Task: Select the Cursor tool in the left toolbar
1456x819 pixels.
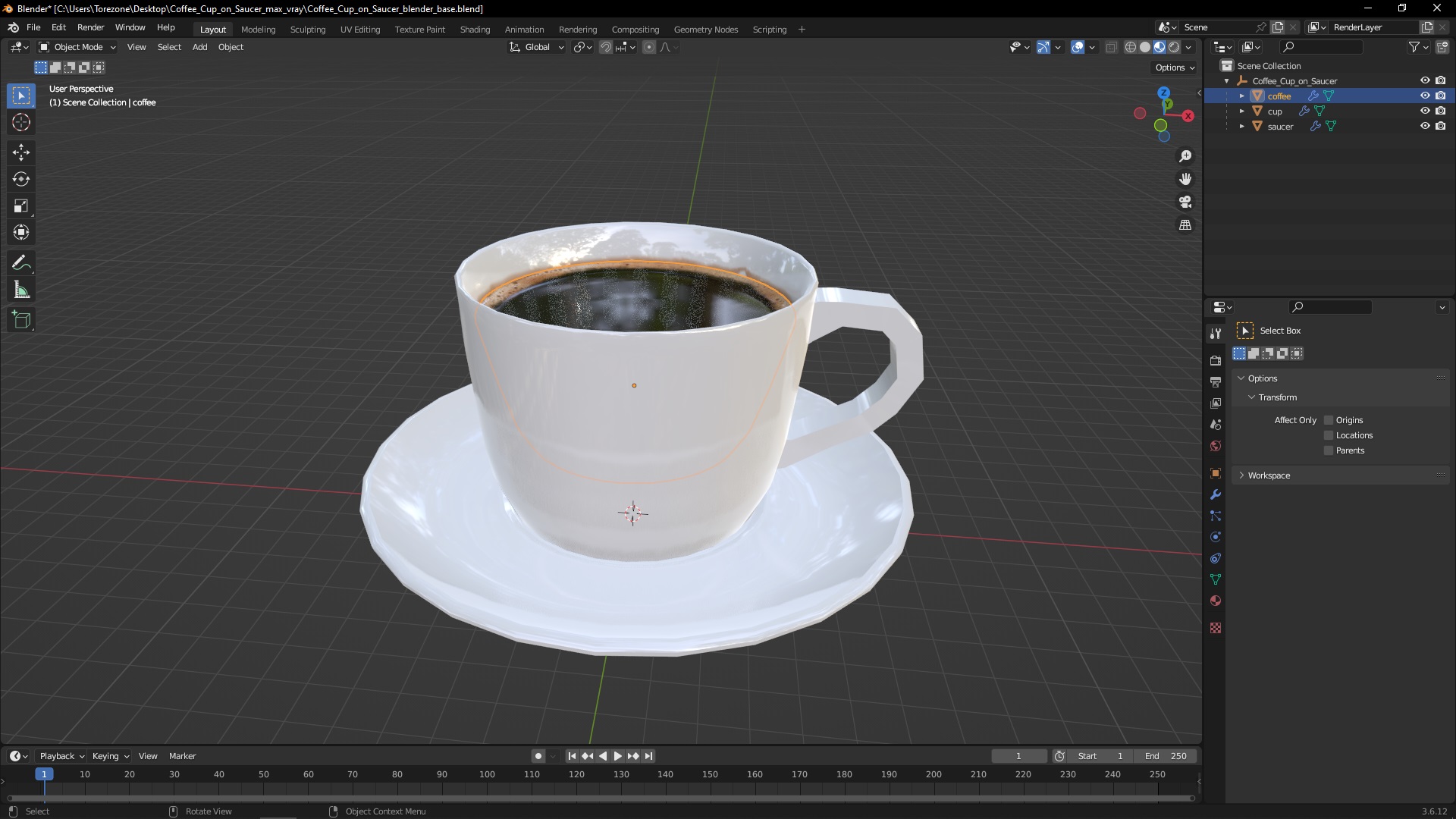Action: [x=21, y=122]
